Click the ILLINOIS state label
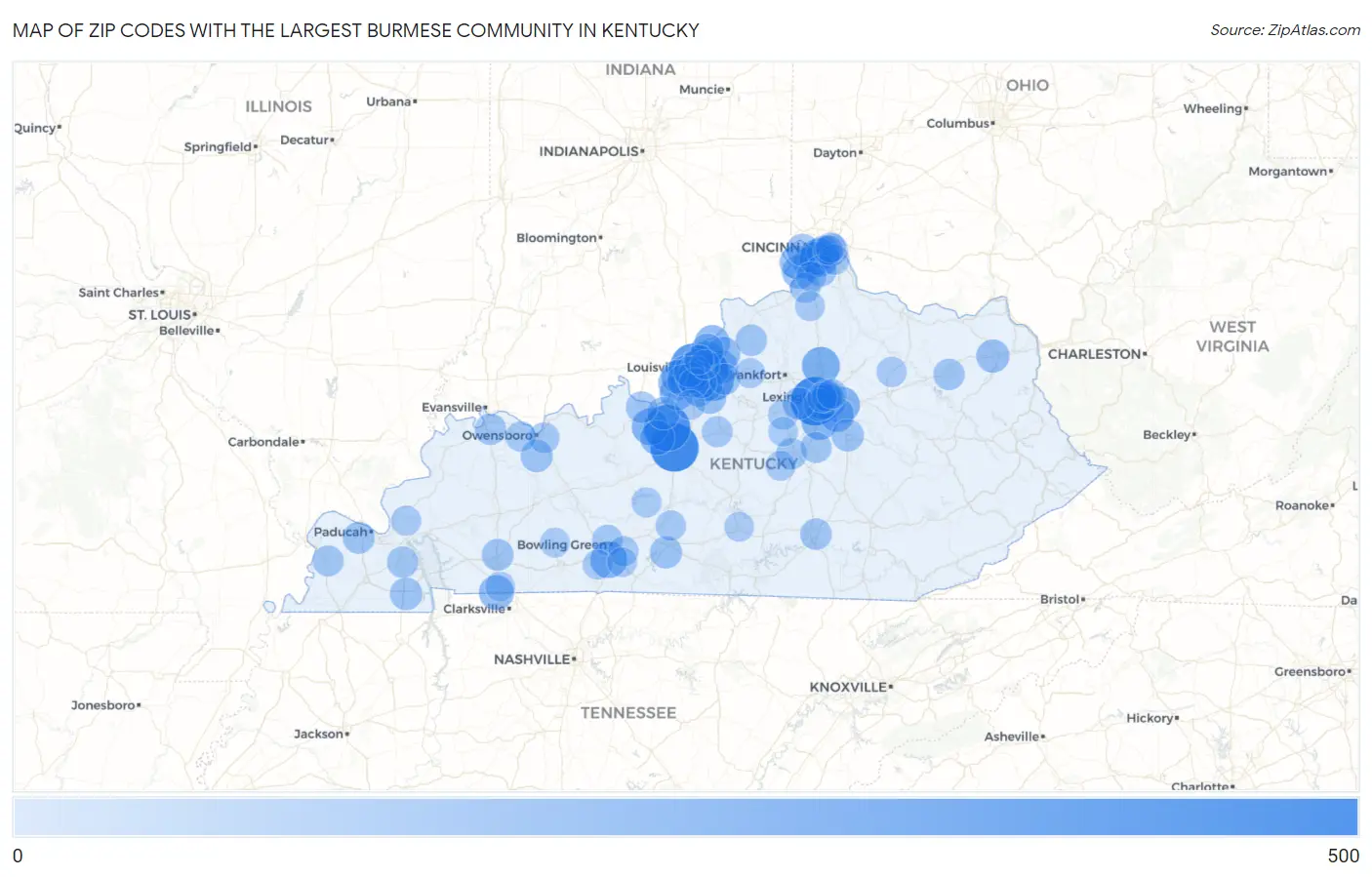 click(279, 106)
